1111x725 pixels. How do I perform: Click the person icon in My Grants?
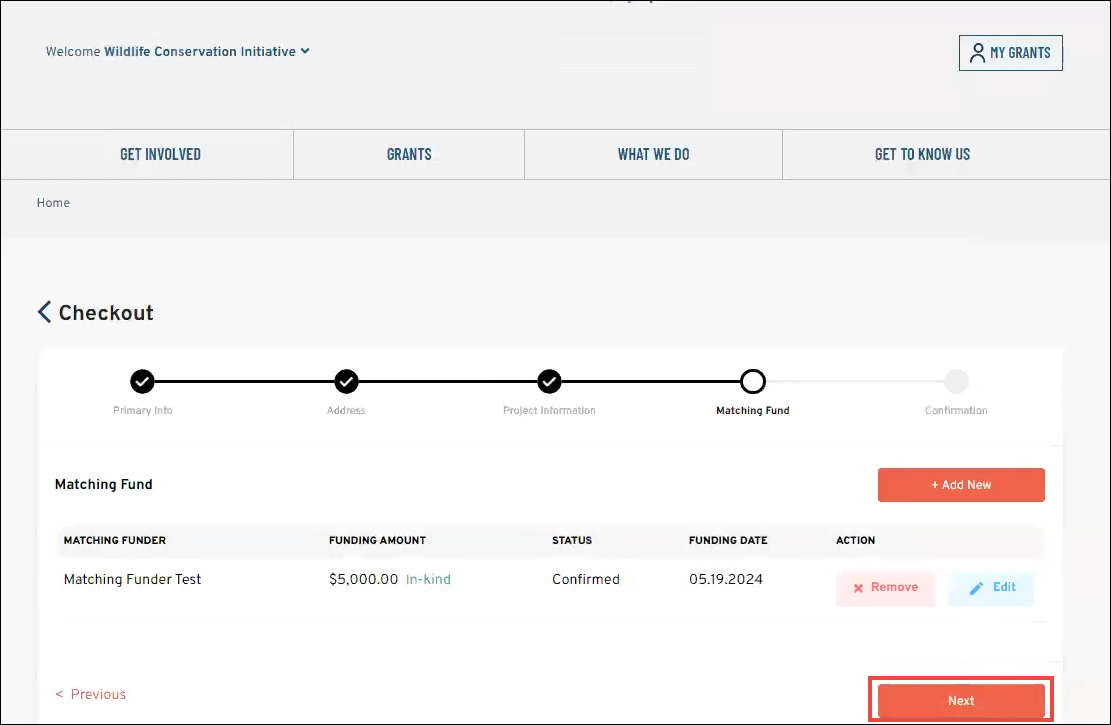pyautogui.click(x=977, y=53)
